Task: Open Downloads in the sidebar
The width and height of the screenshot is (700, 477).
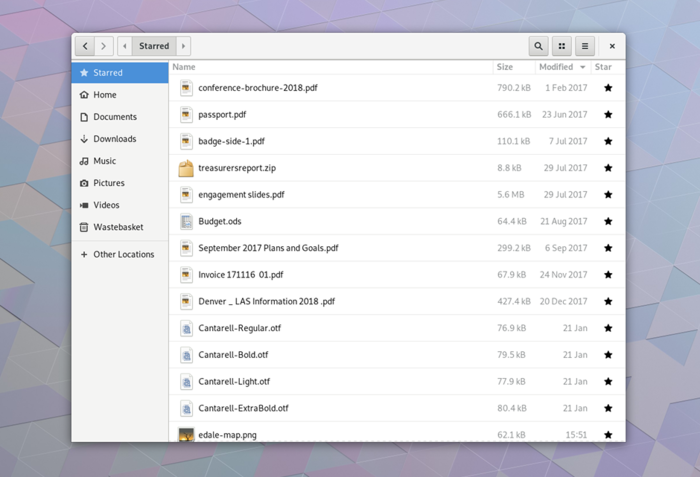Action: 114,139
